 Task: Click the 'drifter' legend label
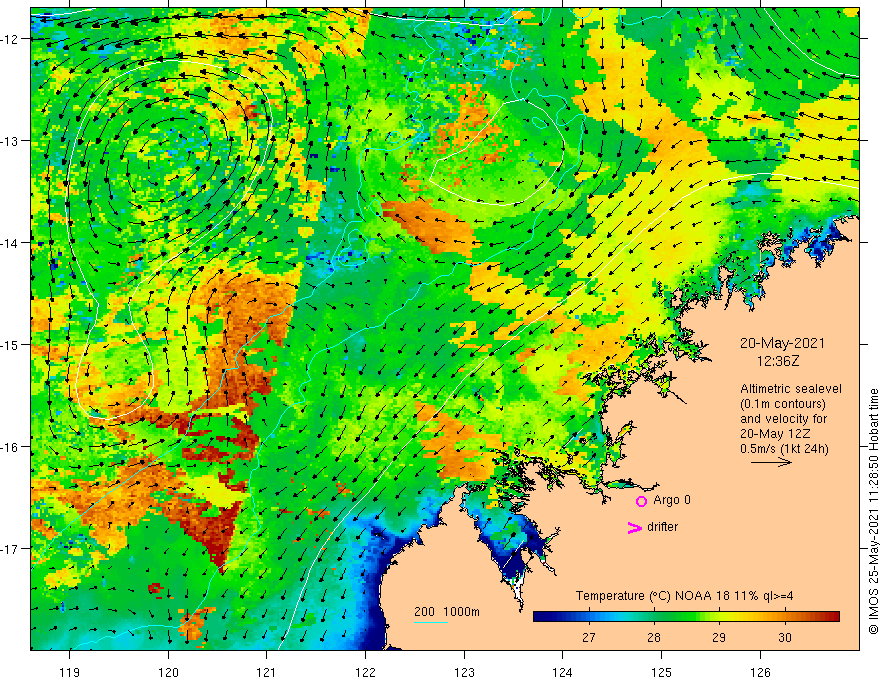click(662, 527)
